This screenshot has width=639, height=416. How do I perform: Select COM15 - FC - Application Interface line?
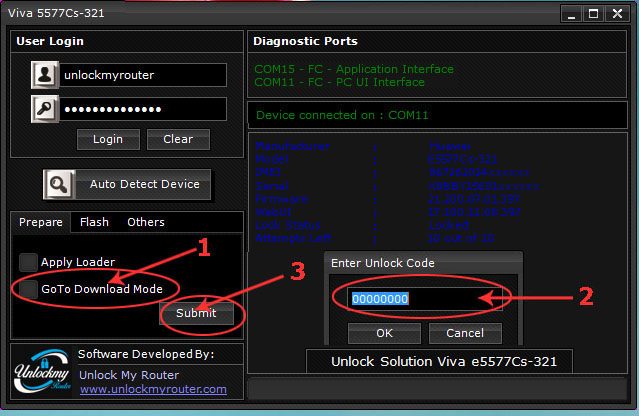pos(354,69)
